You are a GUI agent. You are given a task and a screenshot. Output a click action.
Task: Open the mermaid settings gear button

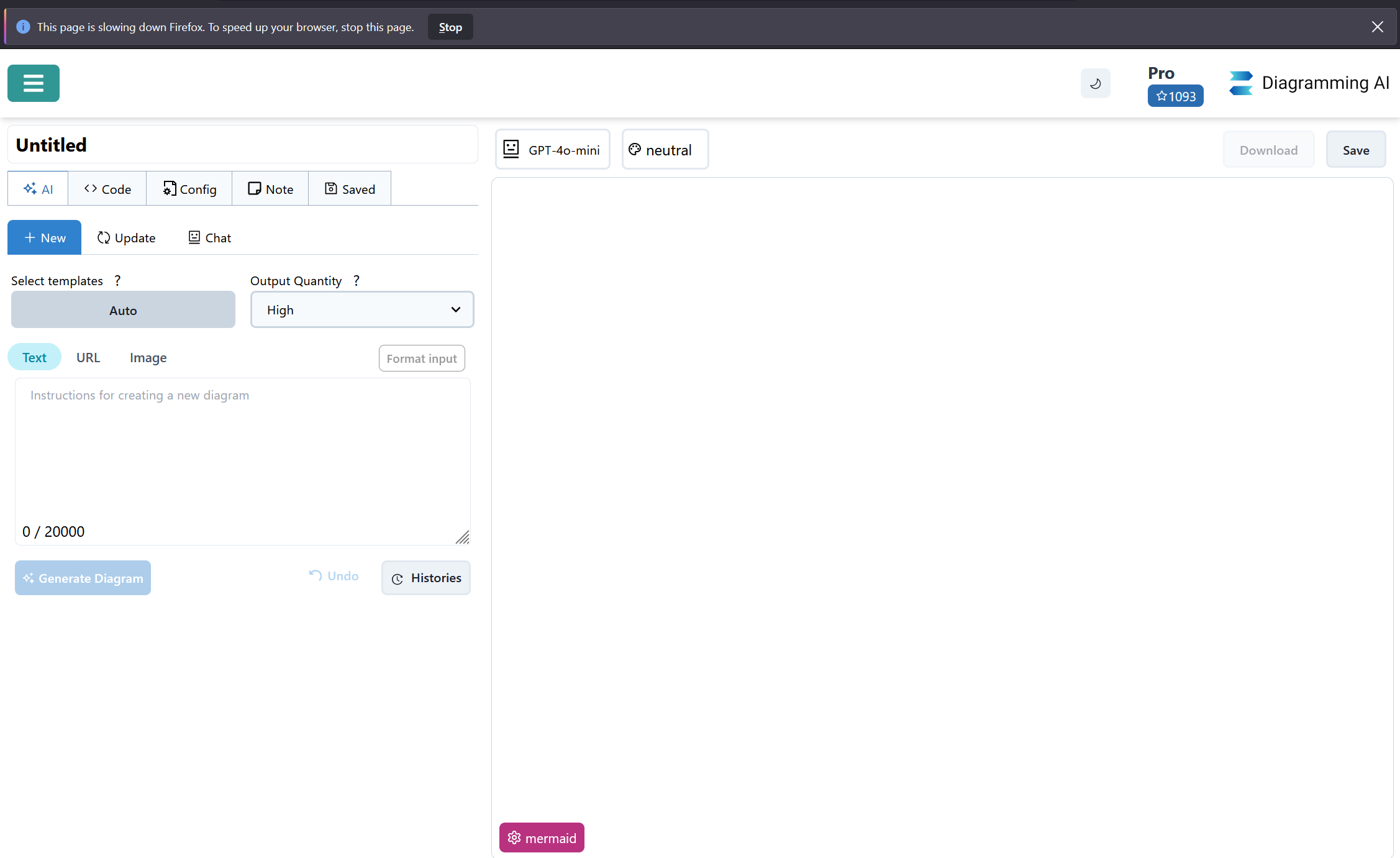(x=542, y=837)
